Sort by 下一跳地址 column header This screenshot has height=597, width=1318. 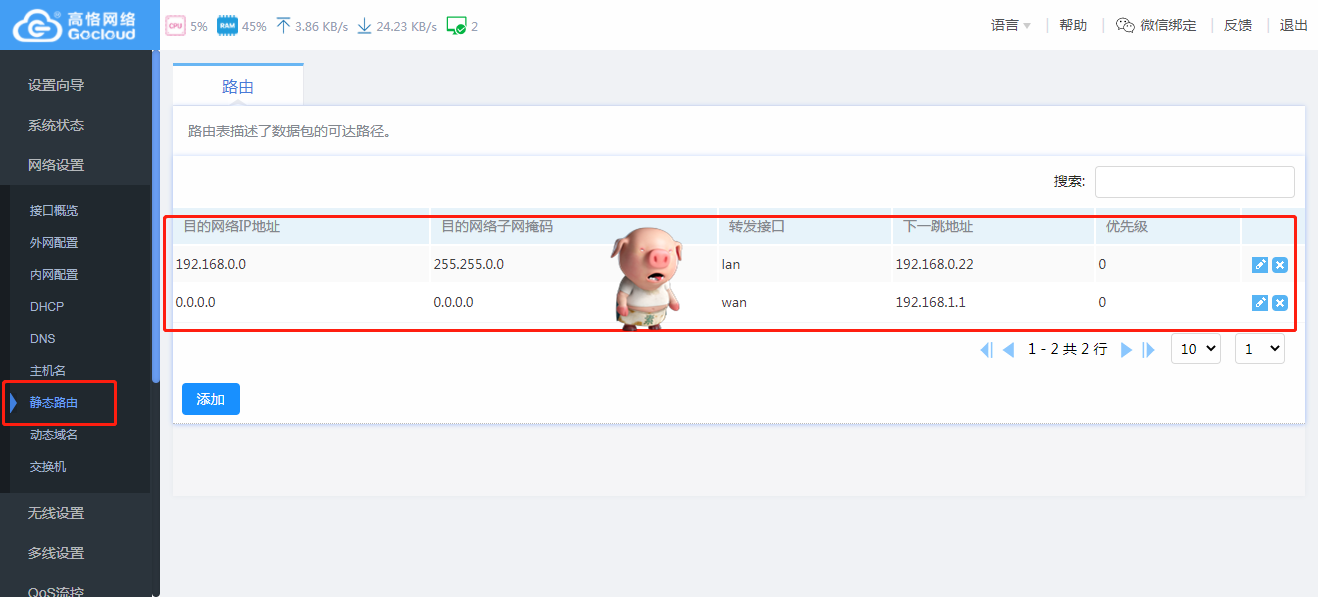(938, 226)
